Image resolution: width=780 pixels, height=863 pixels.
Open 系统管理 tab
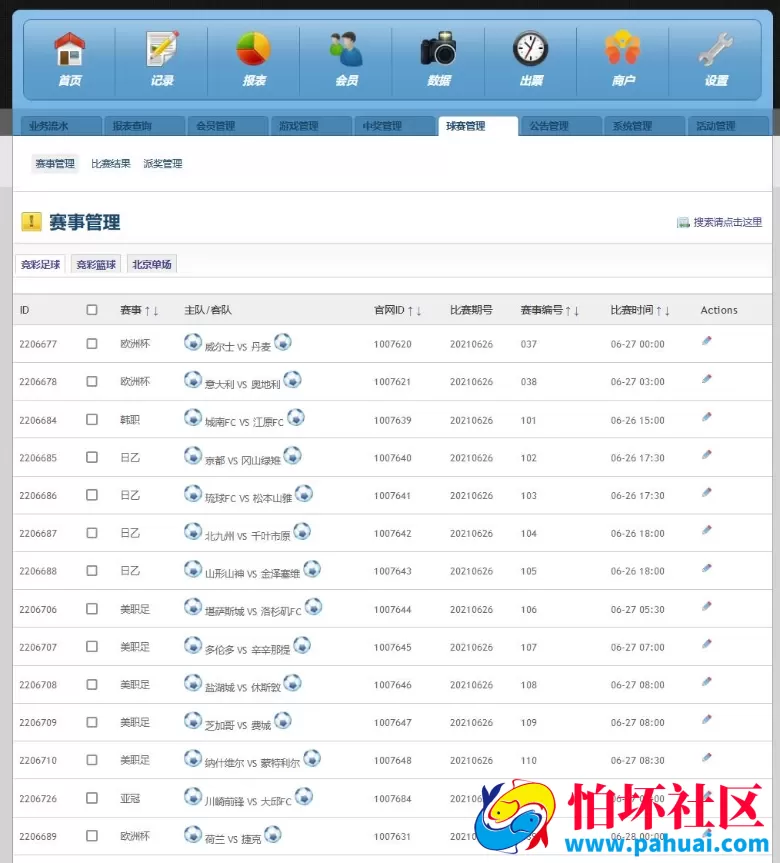click(x=645, y=126)
